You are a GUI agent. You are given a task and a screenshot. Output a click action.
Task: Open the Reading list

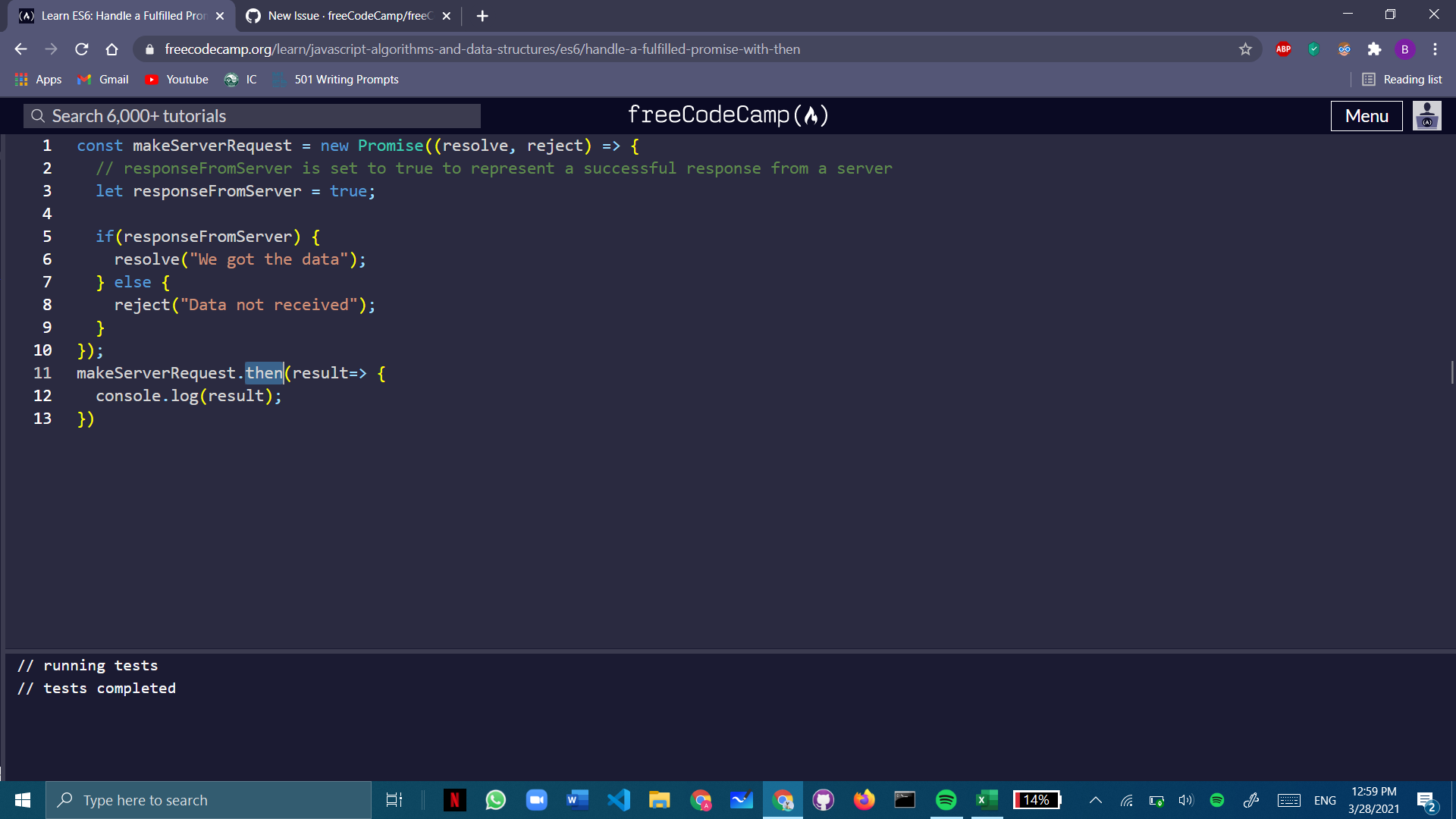pyautogui.click(x=1402, y=79)
